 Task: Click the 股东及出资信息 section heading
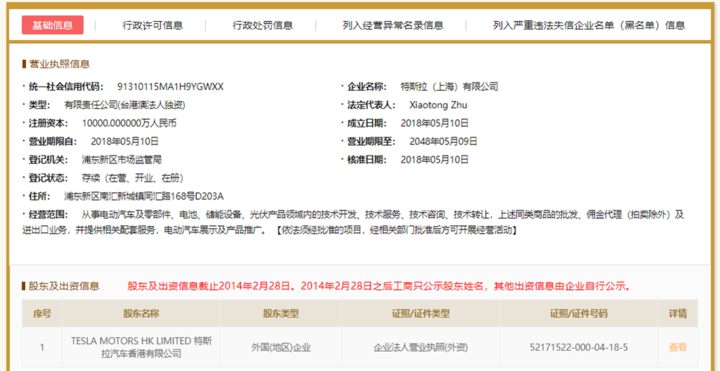point(64,287)
